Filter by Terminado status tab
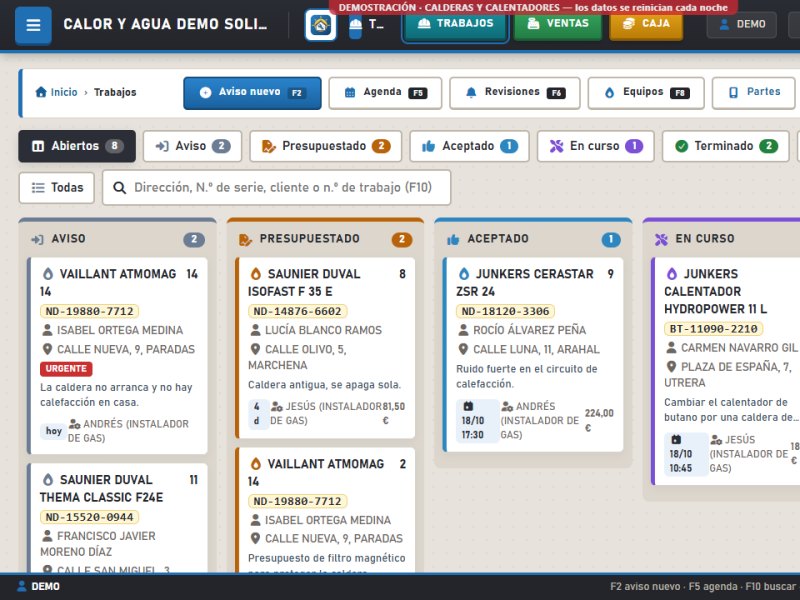The image size is (800, 600). (726, 146)
